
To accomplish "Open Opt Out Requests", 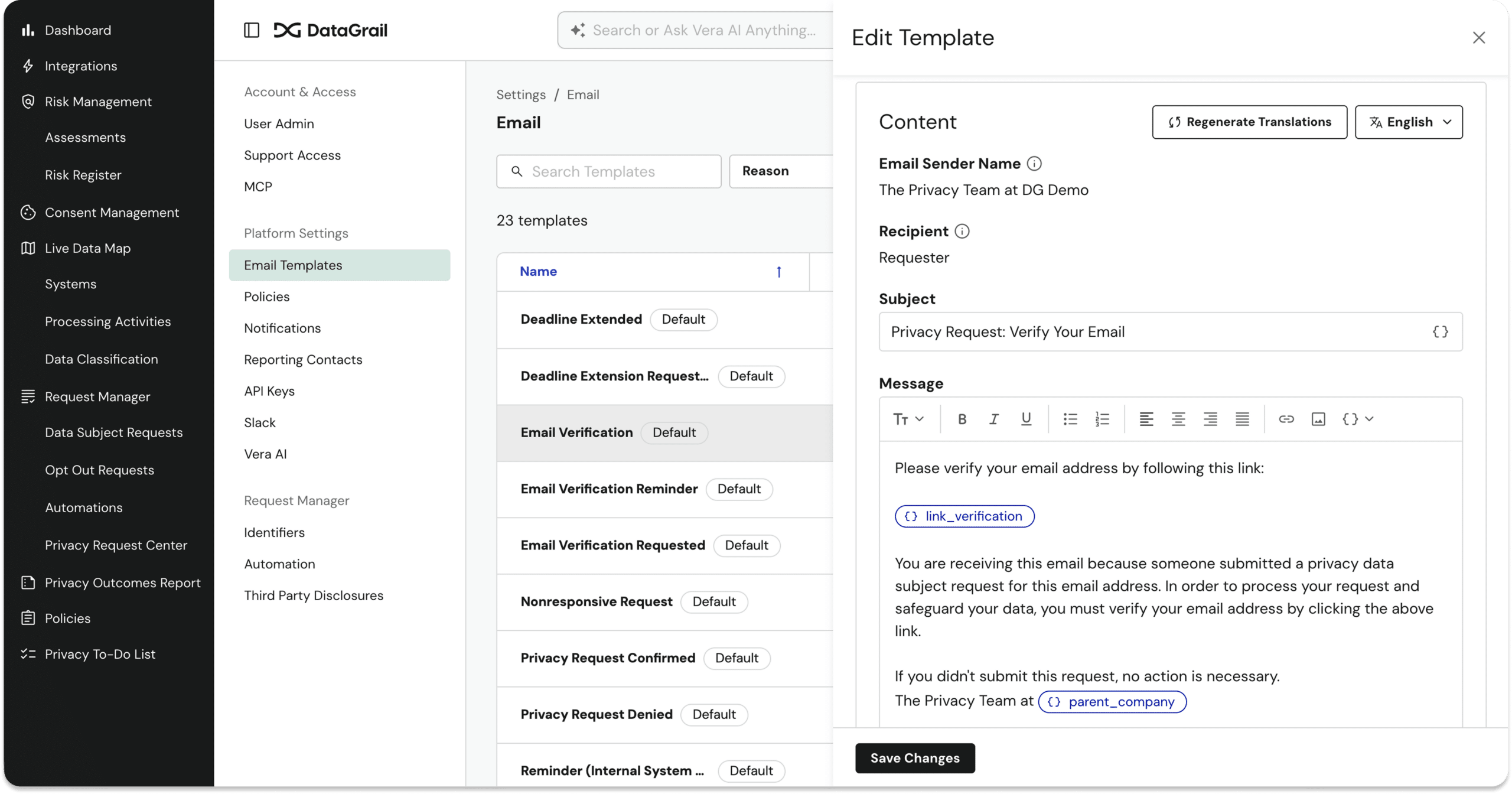I will tap(100, 470).
